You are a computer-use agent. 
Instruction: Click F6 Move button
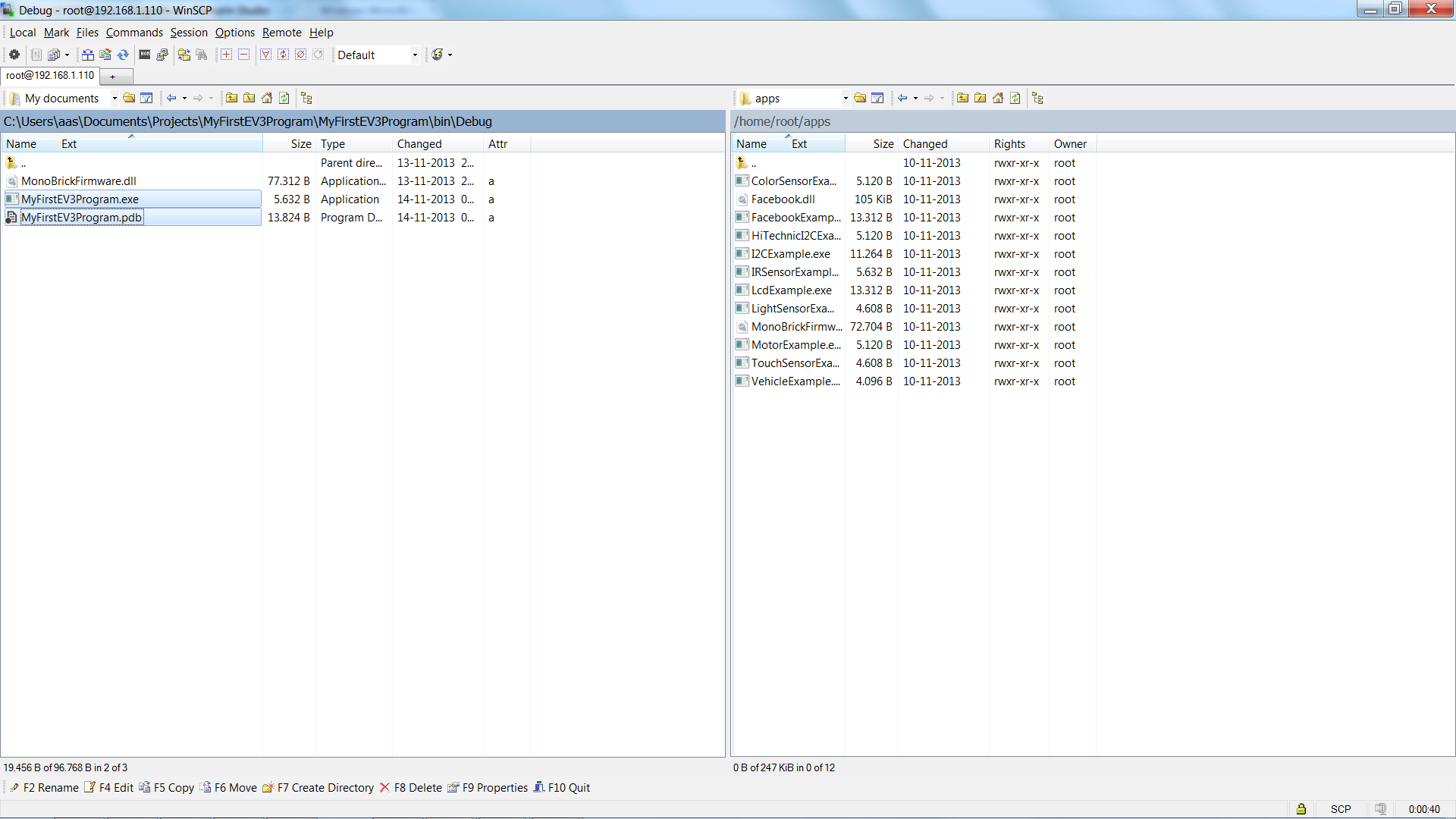[228, 788]
